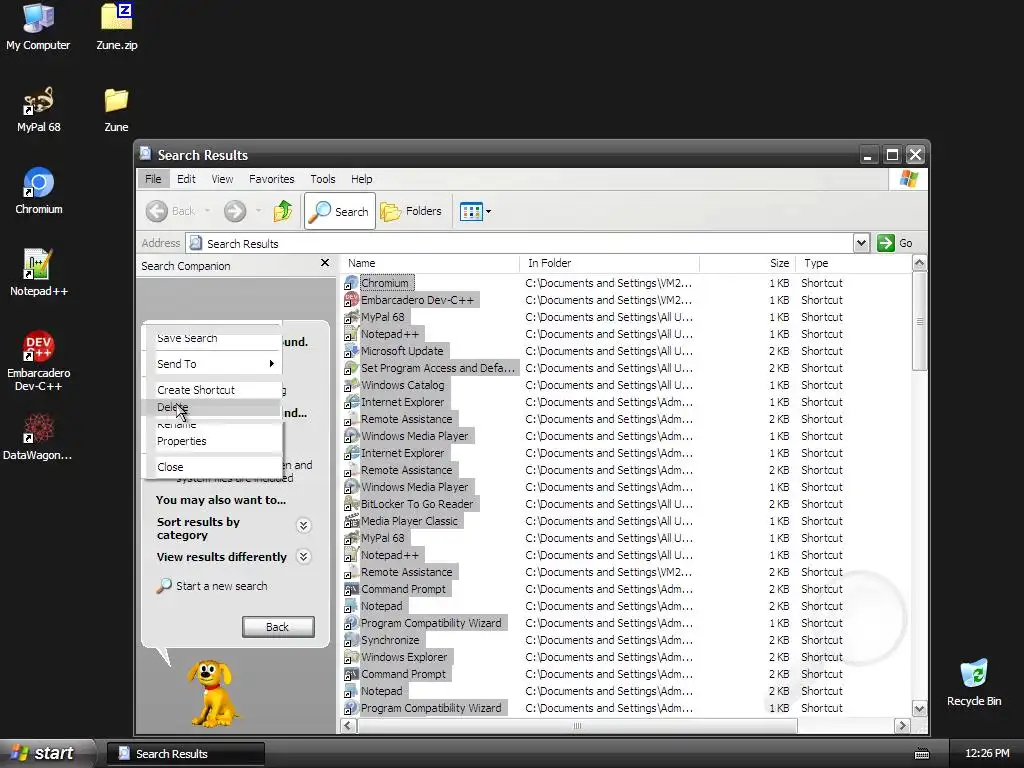
Task: Open the Edit menu
Action: 186,179
